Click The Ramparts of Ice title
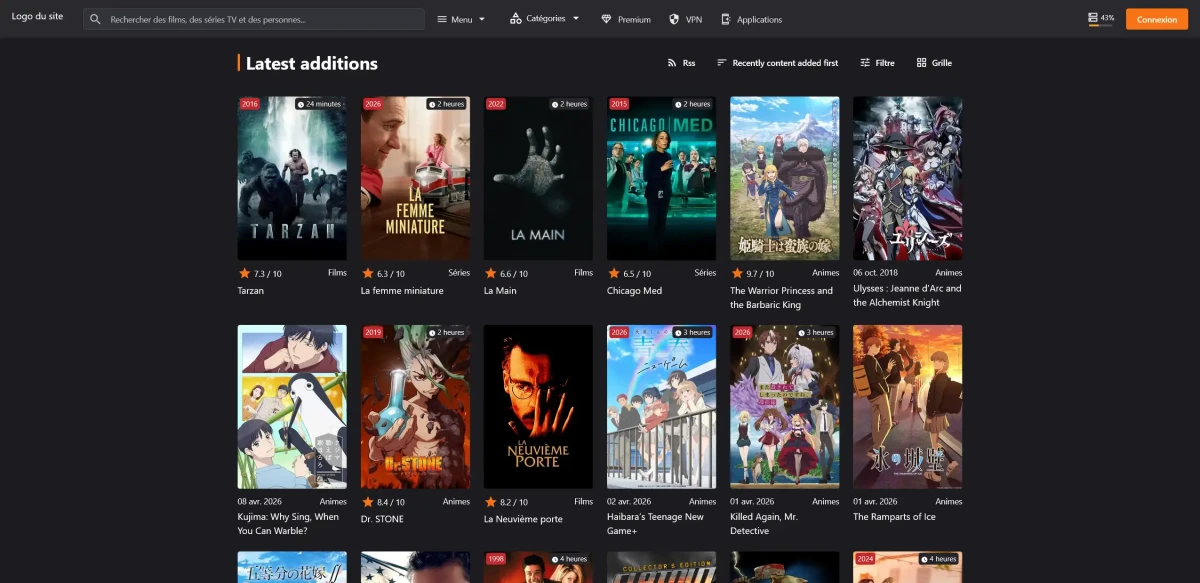The width and height of the screenshot is (1200, 583). [894, 517]
